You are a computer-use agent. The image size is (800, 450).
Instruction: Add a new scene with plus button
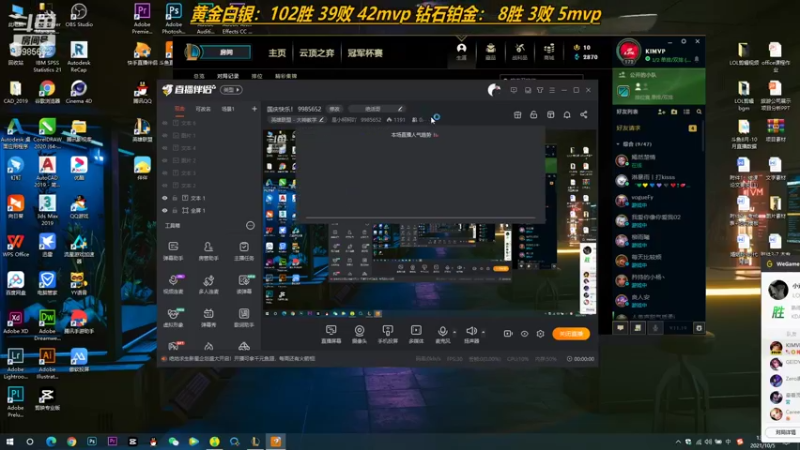pyautogui.click(x=254, y=109)
